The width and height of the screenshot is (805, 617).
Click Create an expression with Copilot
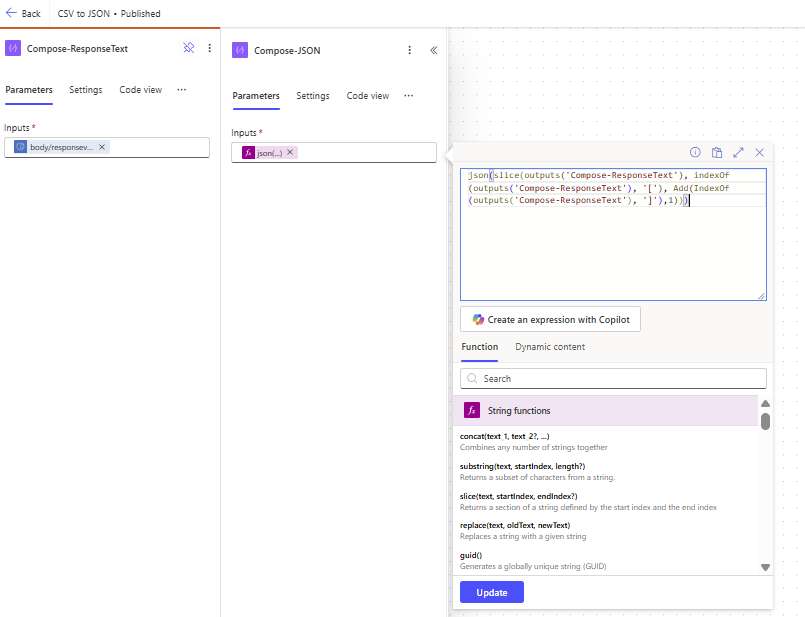point(550,319)
